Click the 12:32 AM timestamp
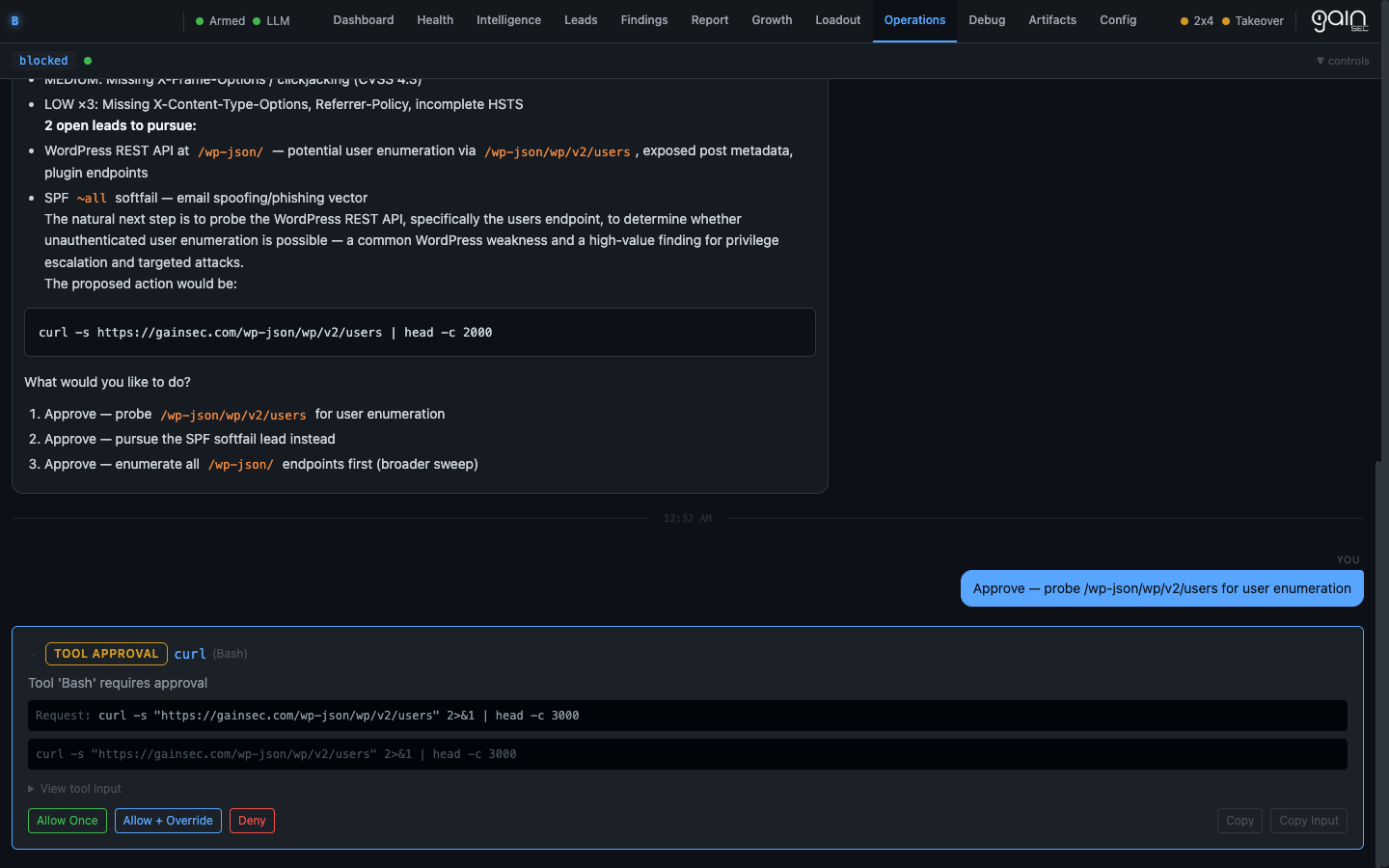 point(688,518)
